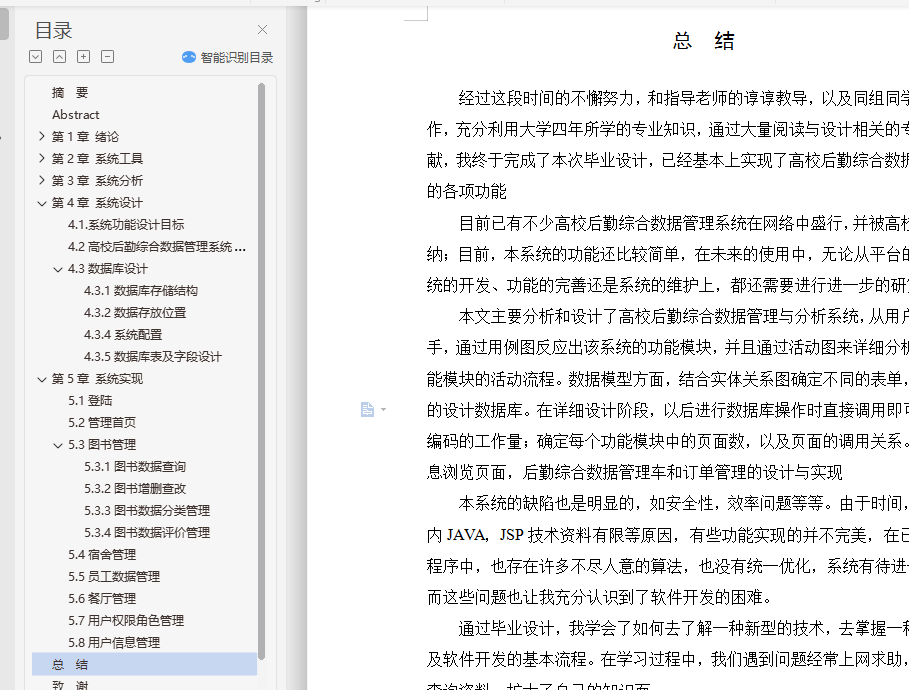
Task: Click the outline panel vertical scrollbar
Action: click(261, 371)
